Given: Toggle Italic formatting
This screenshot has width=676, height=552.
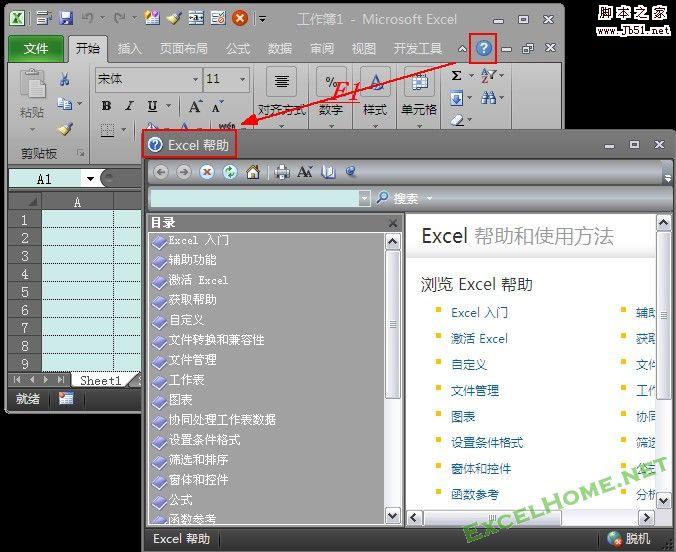Looking at the screenshot, I should (x=129, y=106).
